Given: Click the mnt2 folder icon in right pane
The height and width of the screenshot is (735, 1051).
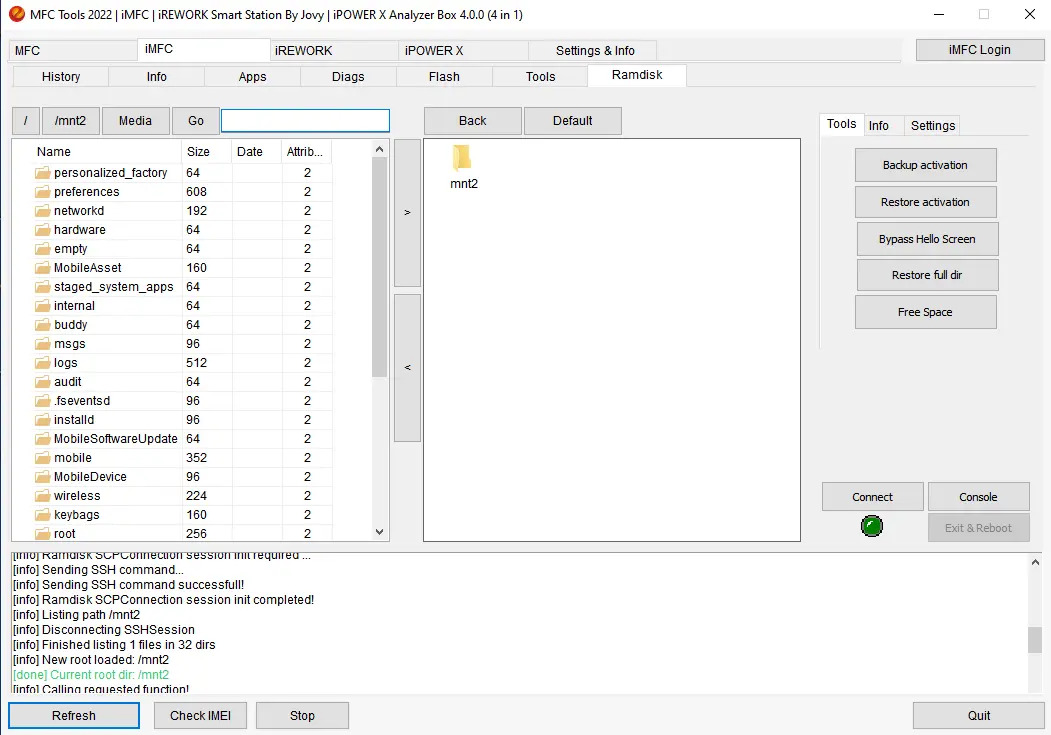Looking at the screenshot, I should pyautogui.click(x=462, y=157).
